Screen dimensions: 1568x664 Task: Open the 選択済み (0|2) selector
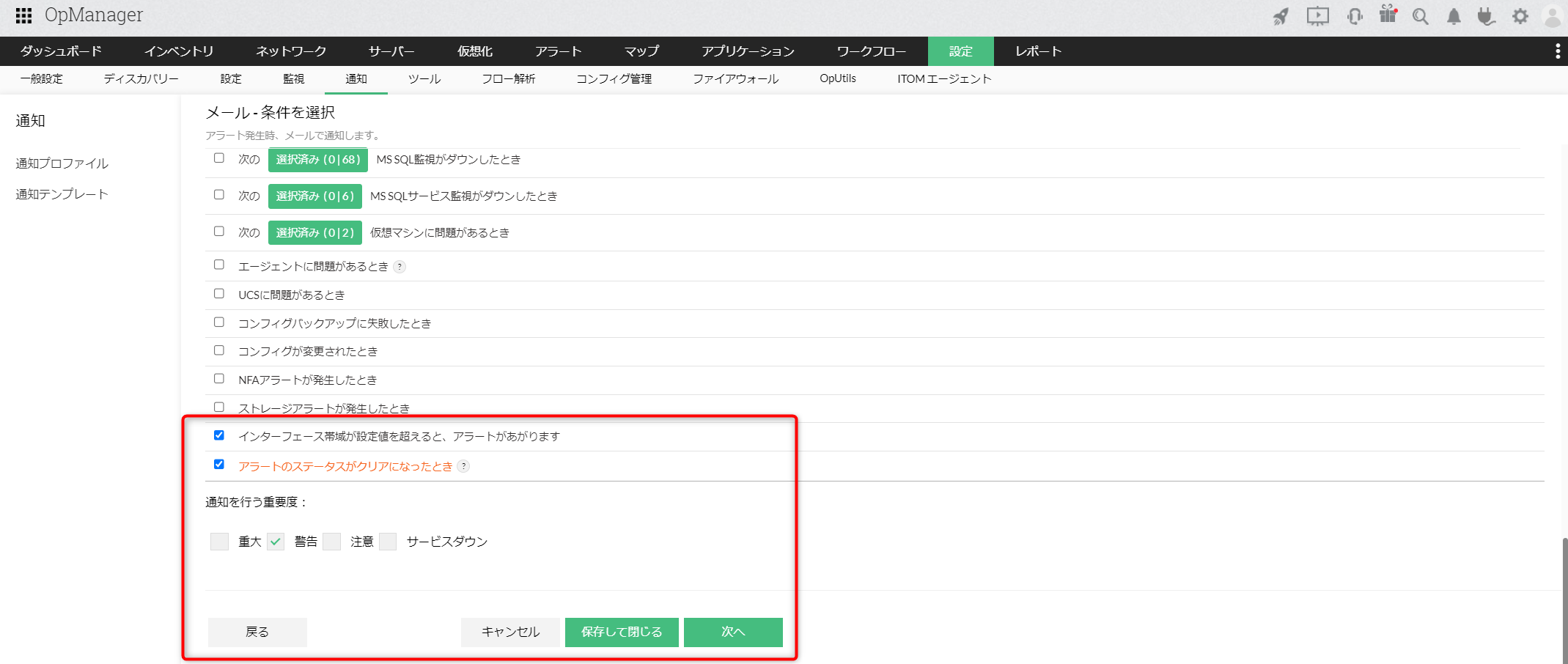tap(315, 233)
